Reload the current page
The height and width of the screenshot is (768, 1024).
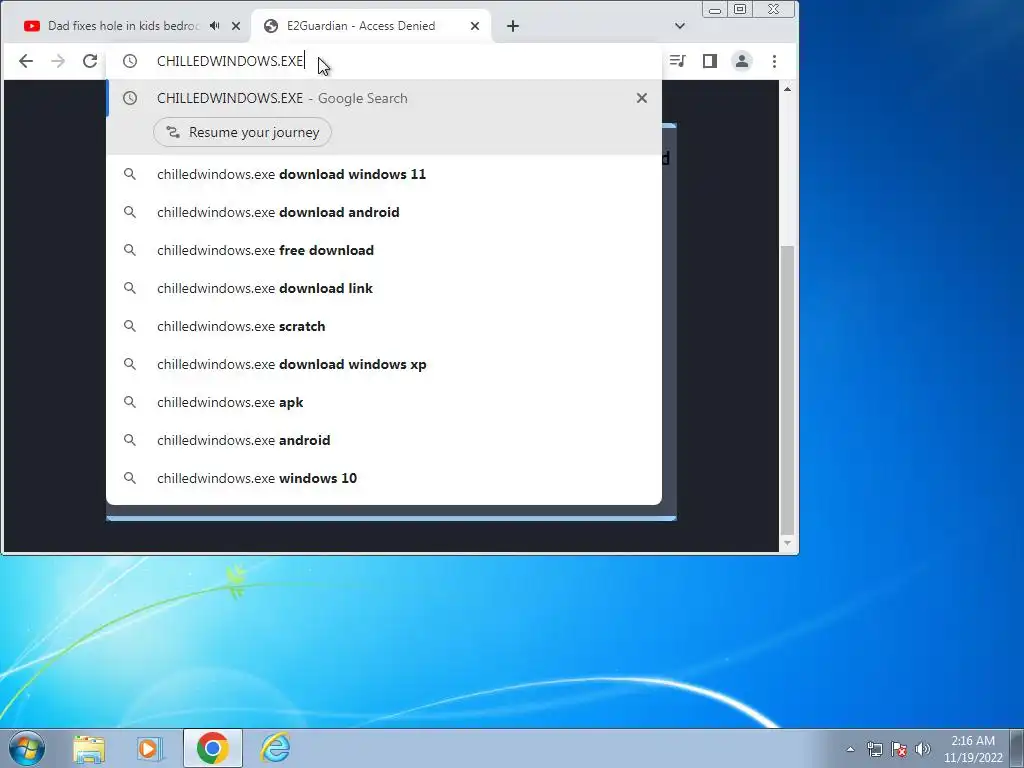[x=89, y=61]
